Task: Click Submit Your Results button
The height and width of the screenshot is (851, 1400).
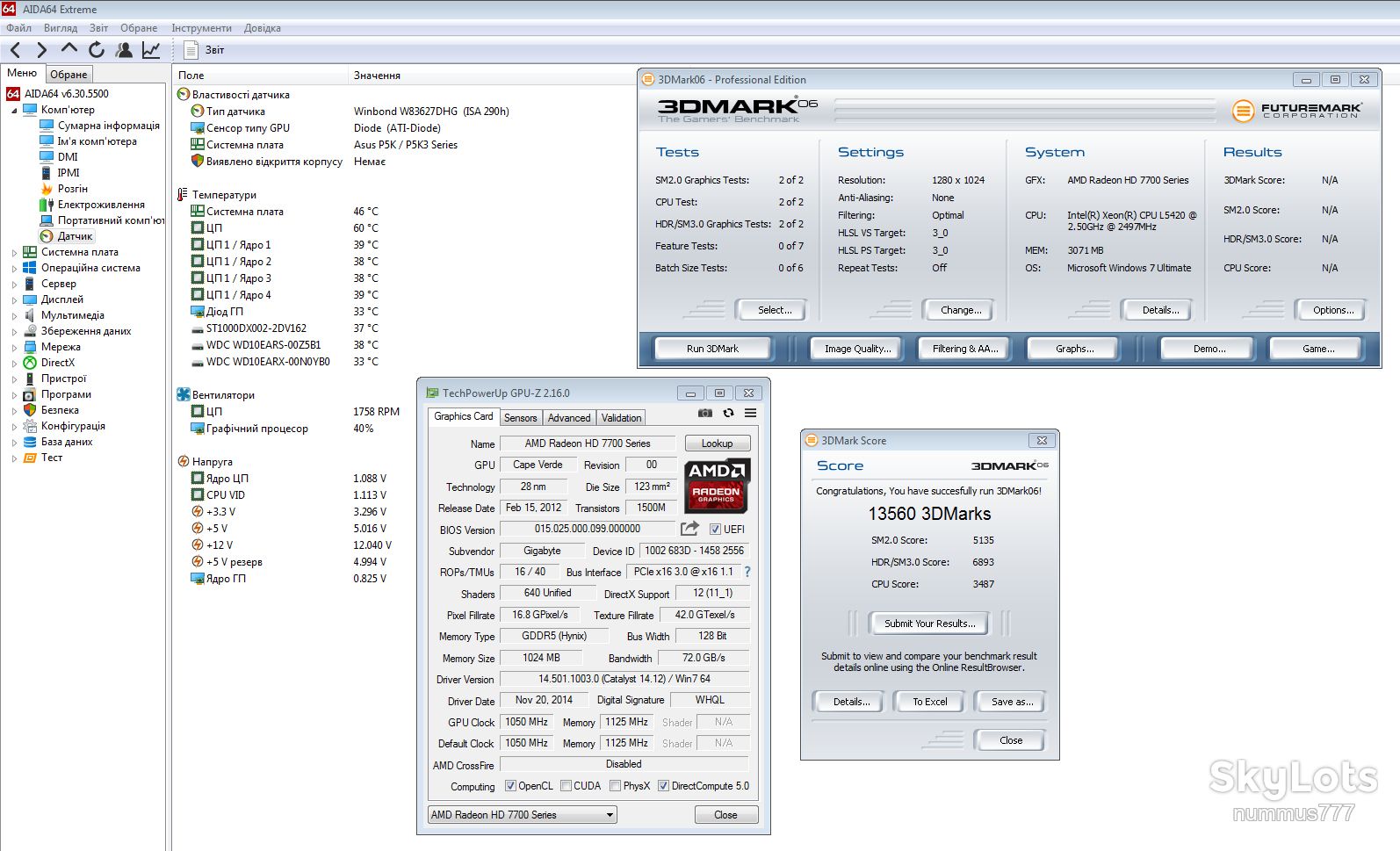Action: [929, 624]
